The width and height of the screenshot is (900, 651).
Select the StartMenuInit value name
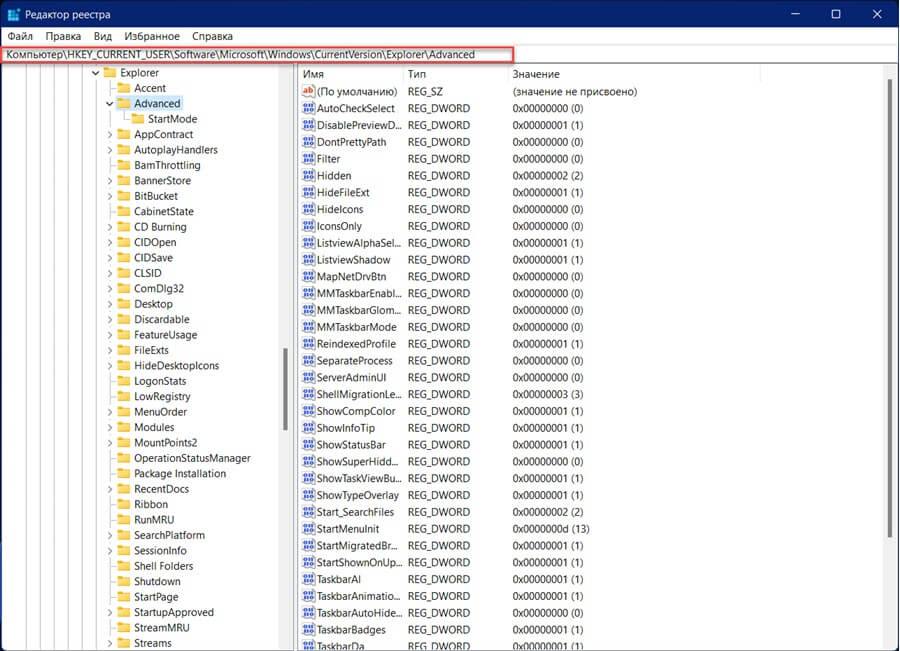(x=348, y=529)
